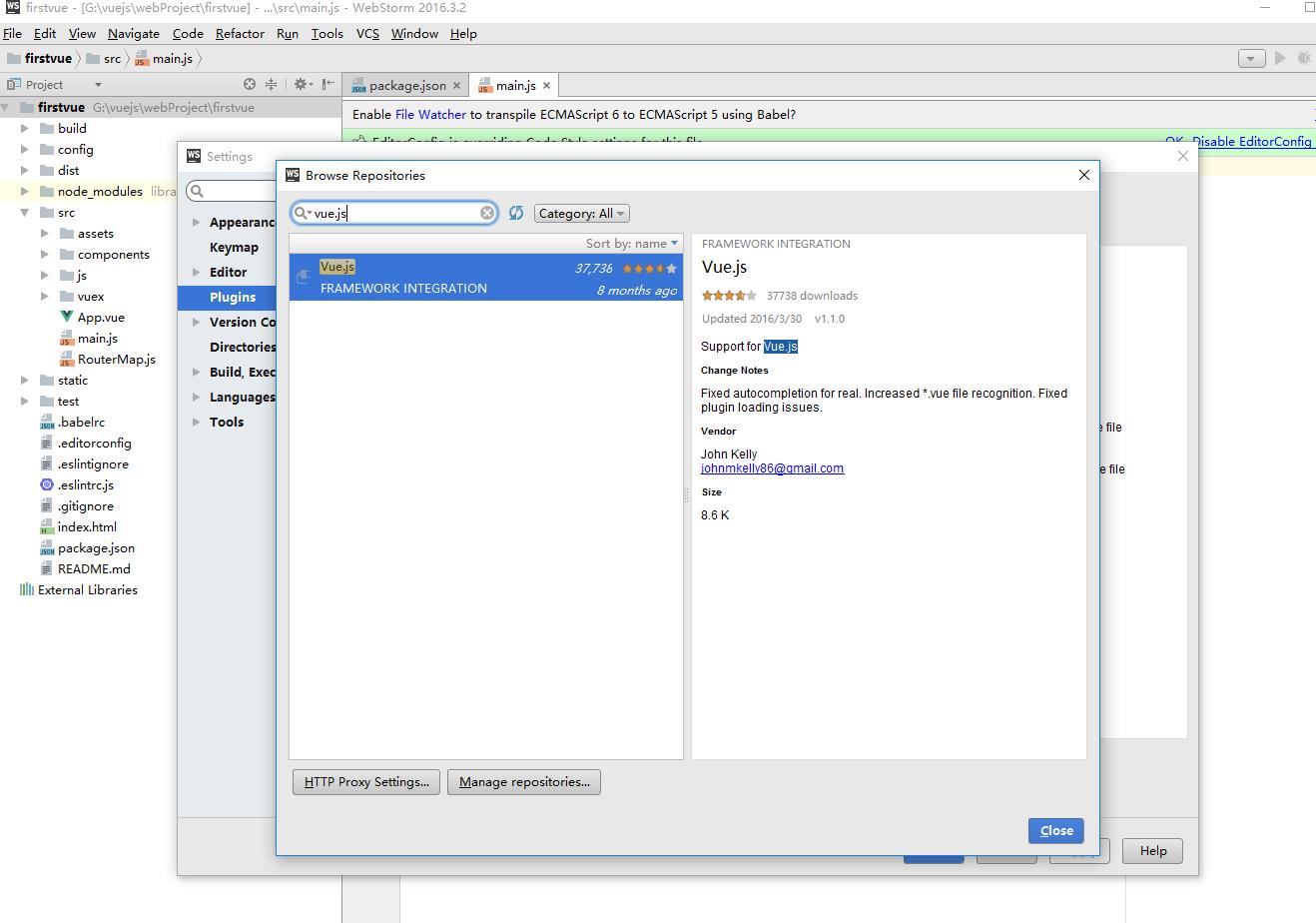The width and height of the screenshot is (1316, 923).
Task: Click Collapse All icon in Project panel
Action: coord(271,85)
